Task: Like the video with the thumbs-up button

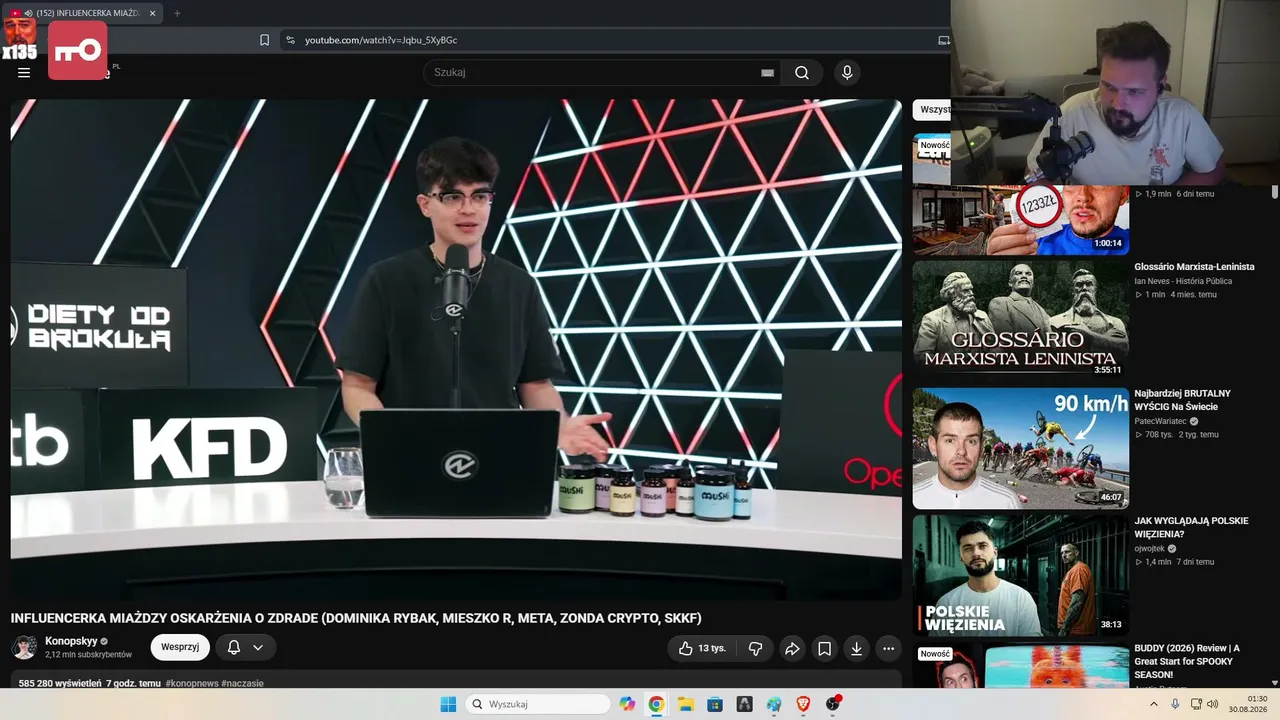Action: point(702,648)
